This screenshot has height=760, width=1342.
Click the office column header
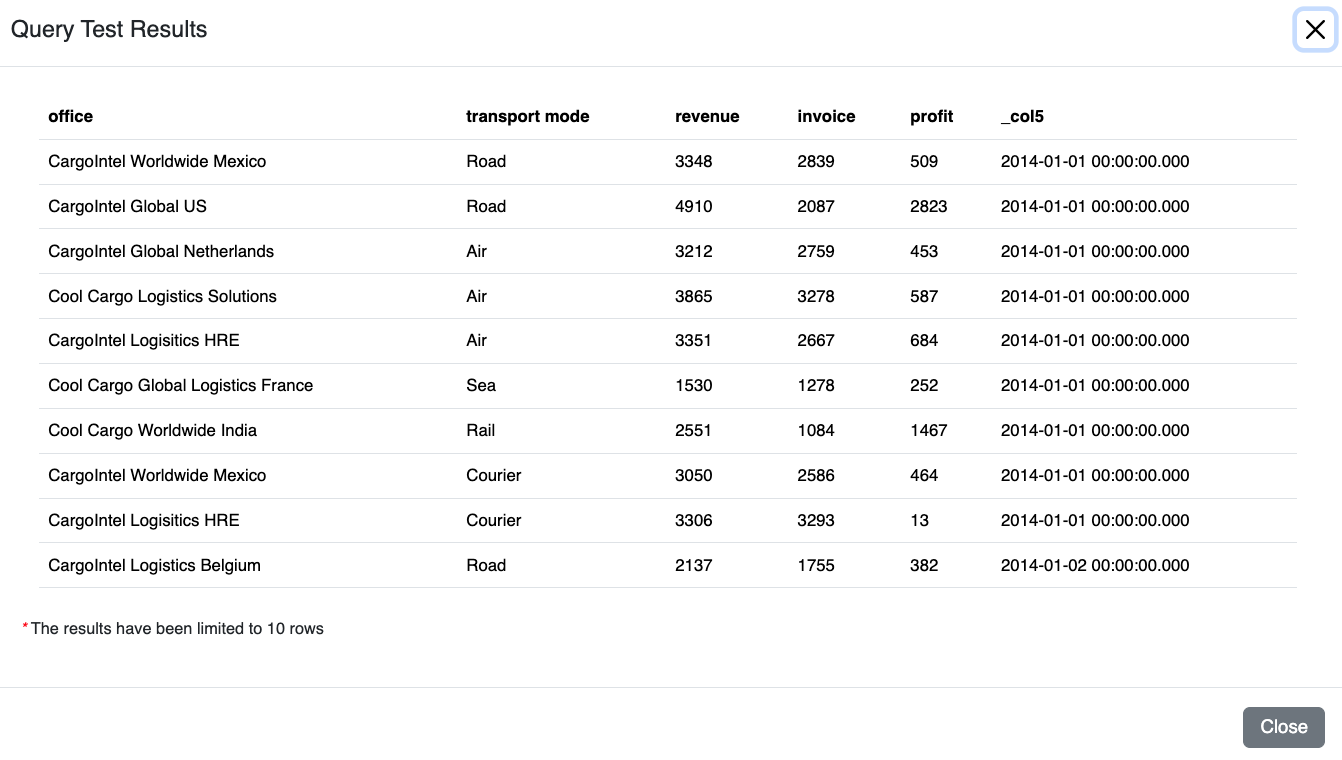[x=70, y=116]
